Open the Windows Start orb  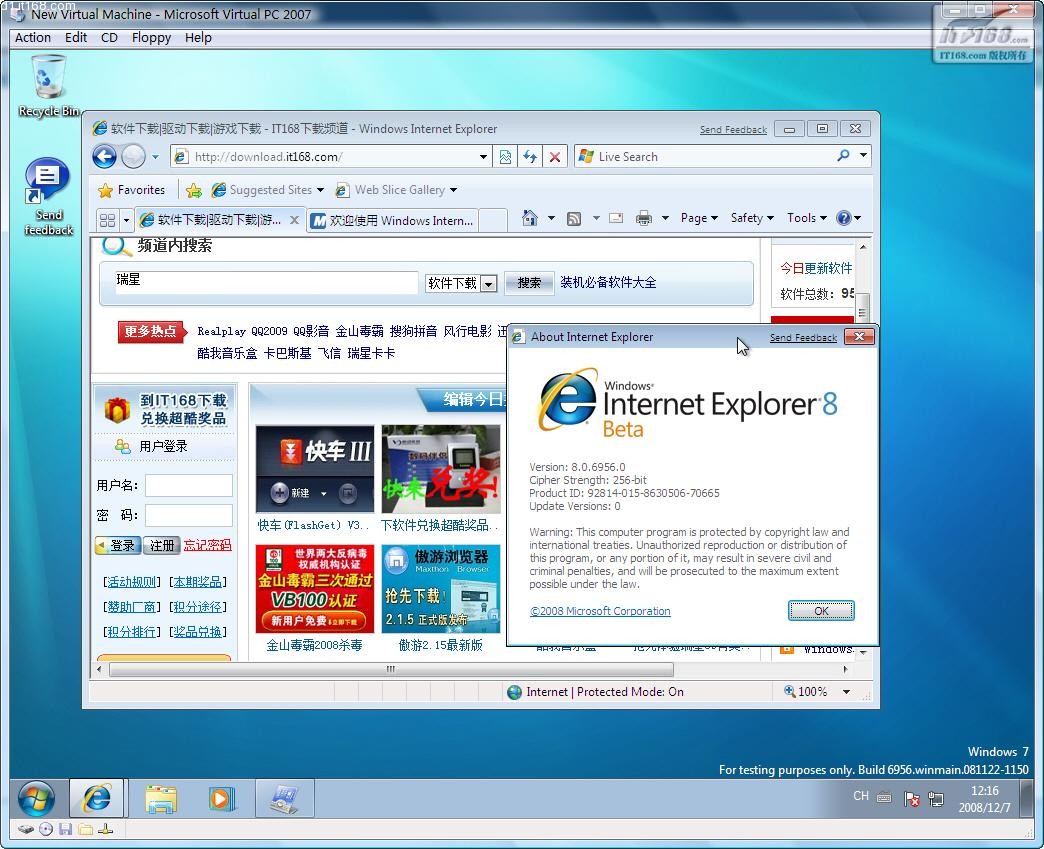point(36,798)
